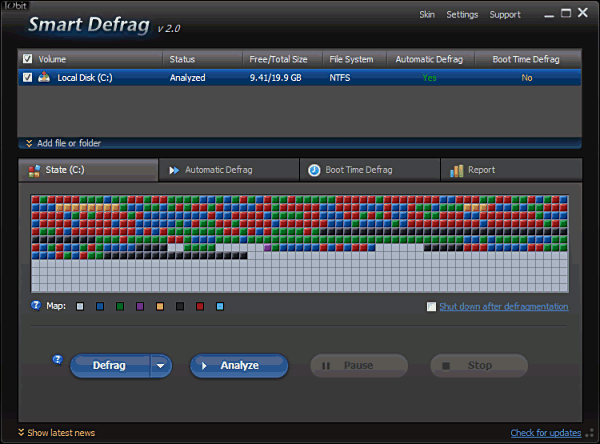
Task: Open the Boot Time Defrag tab
Action: tap(370, 170)
